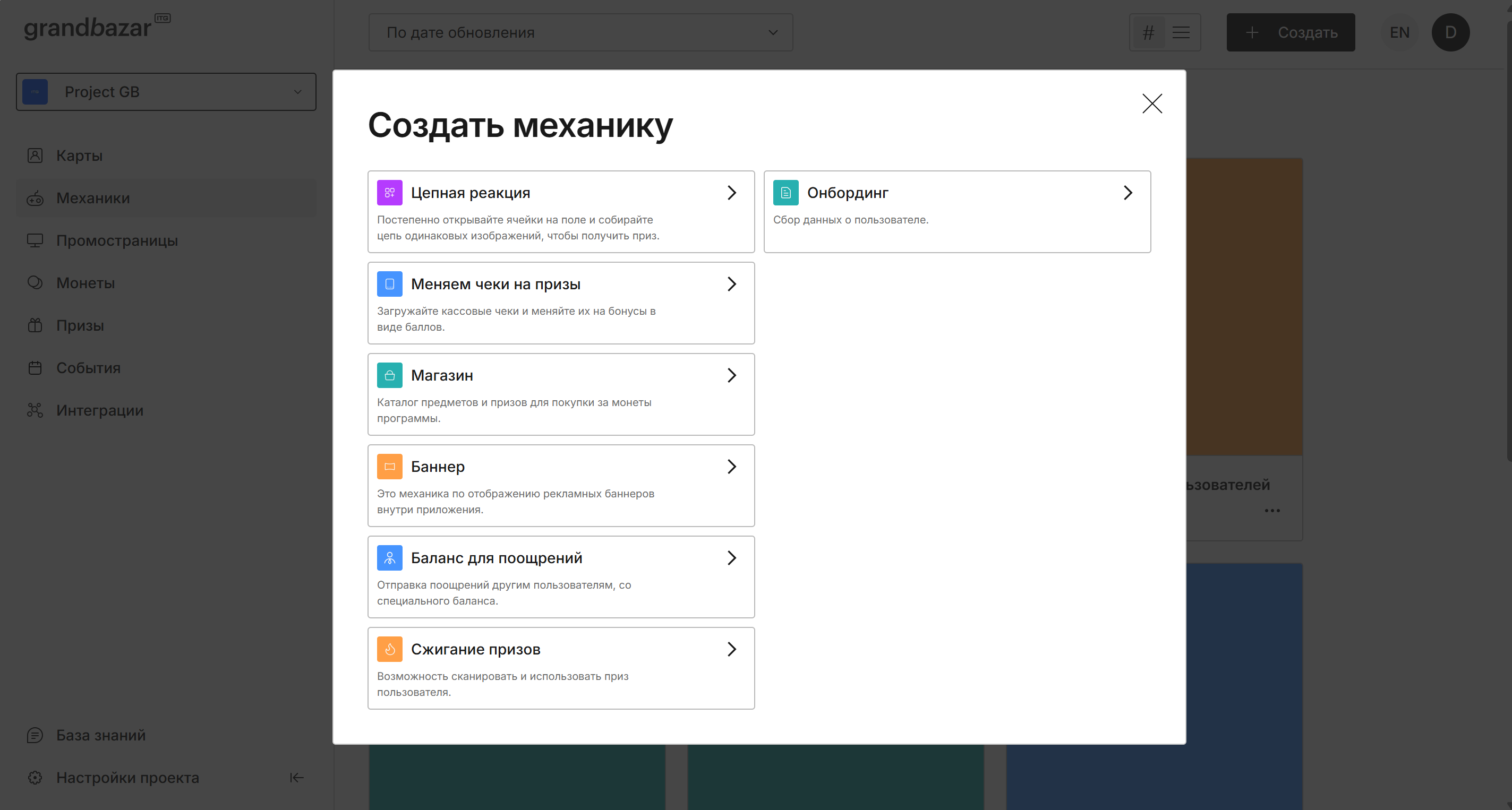Click the Монеты coin icon
The height and width of the screenshot is (810, 1512).
pos(35,283)
